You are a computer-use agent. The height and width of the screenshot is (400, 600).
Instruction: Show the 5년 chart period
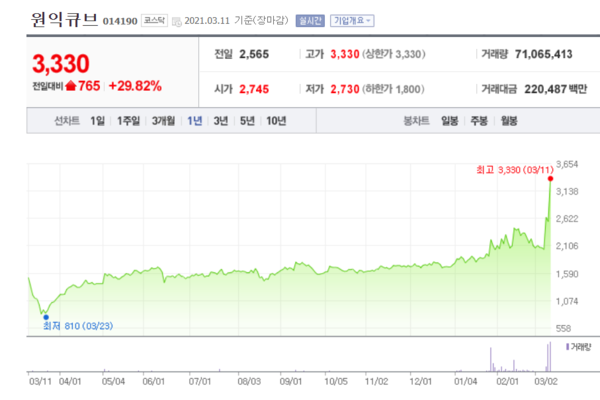tap(247, 121)
